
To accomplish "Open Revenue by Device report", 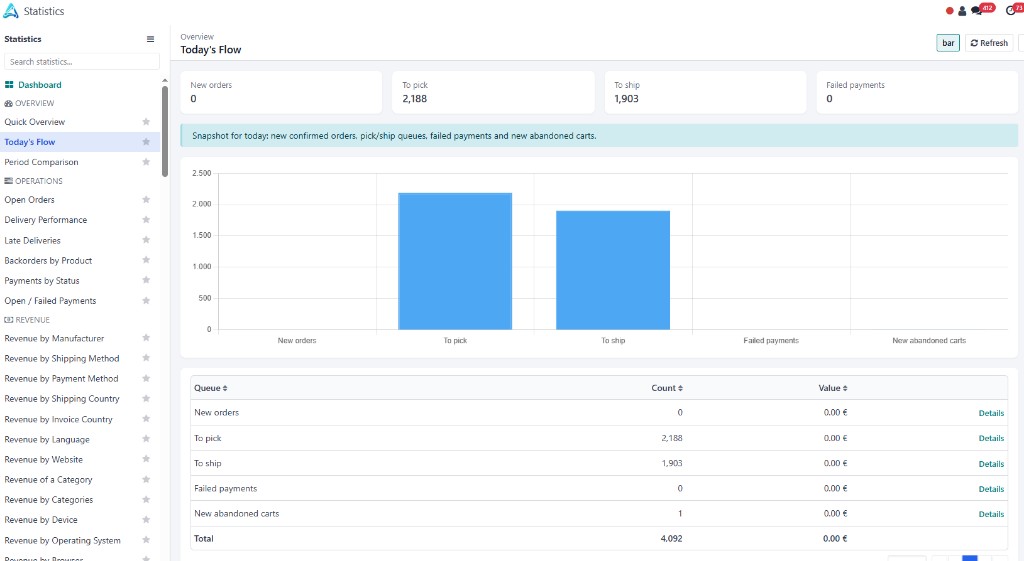I will point(40,520).
